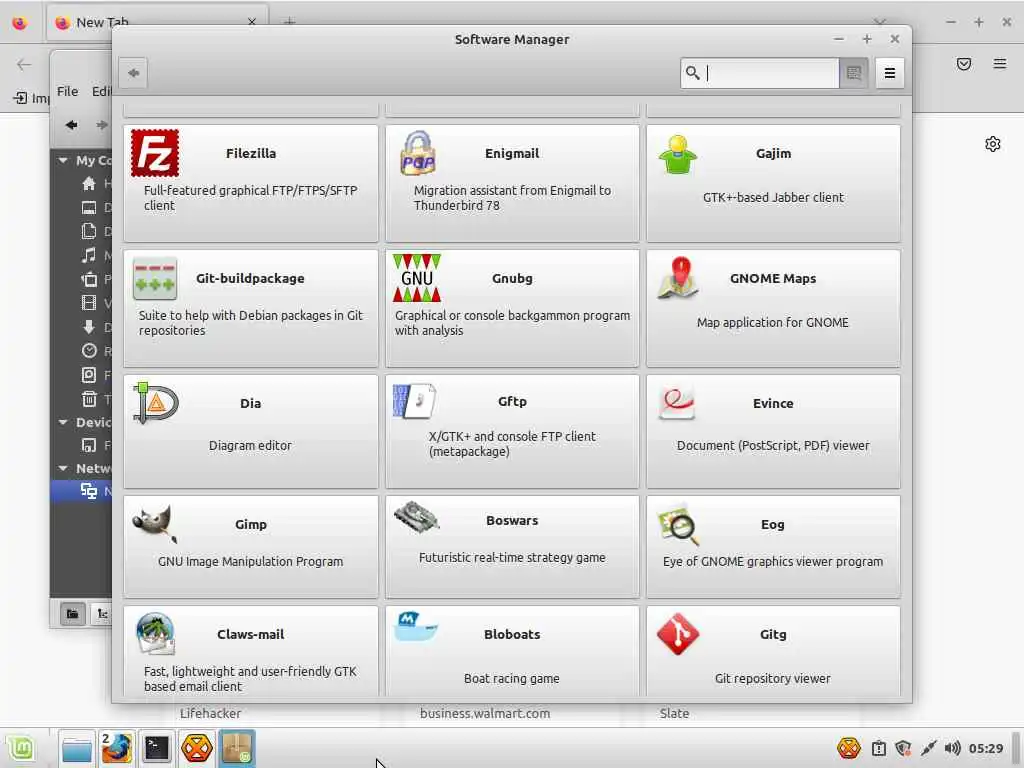This screenshot has height=768, width=1024.
Task: Activate Software Manager taskbar item
Action: [x=237, y=748]
